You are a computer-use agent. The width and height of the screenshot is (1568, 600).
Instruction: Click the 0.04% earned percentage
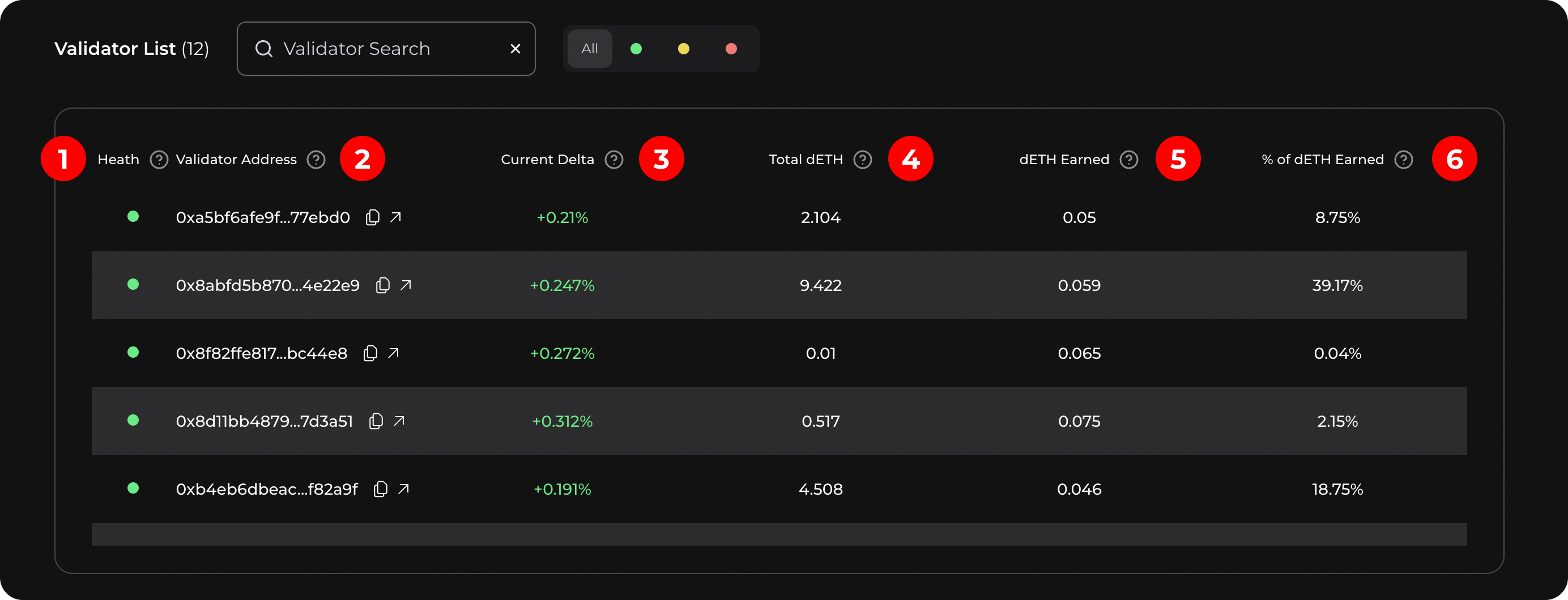1337,353
